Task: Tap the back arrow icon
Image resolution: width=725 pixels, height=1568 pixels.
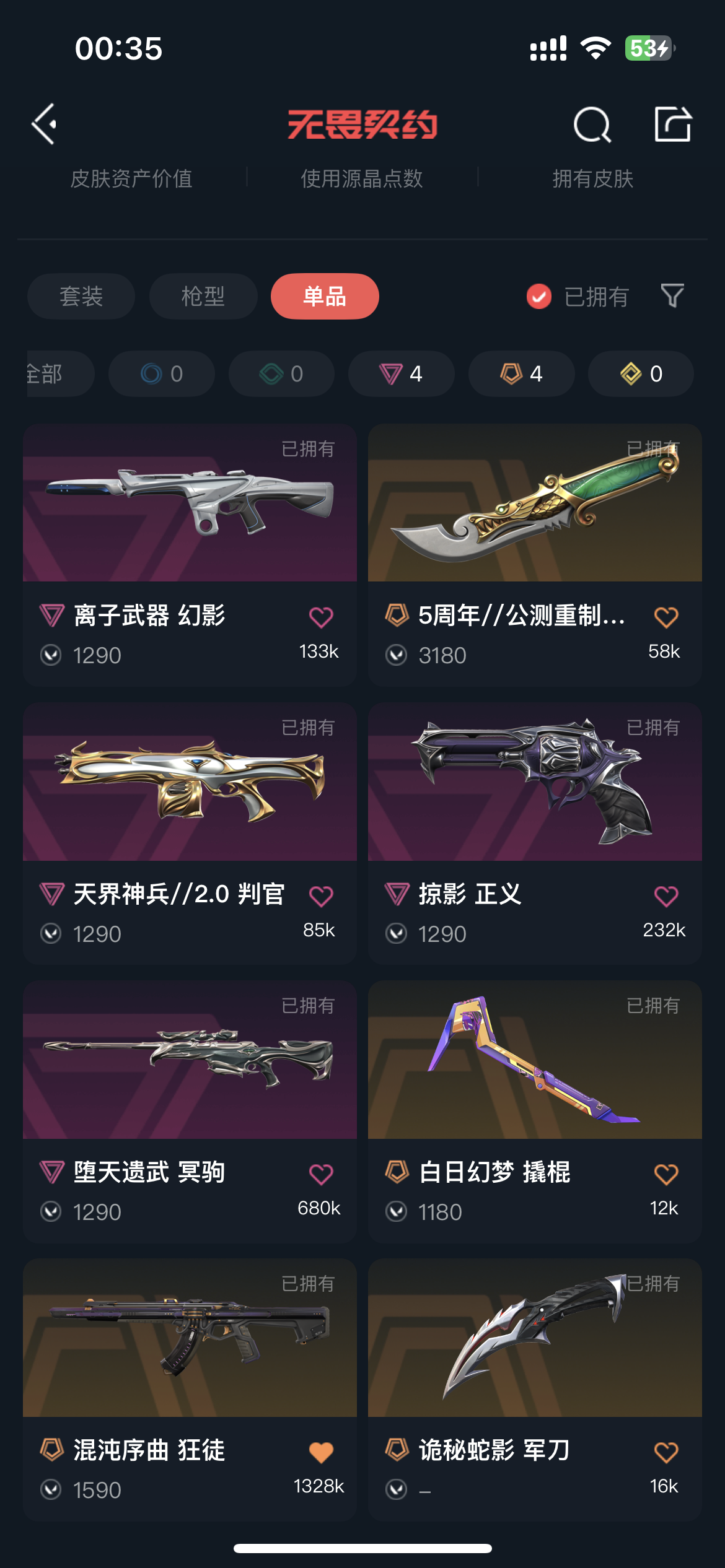Action: [45, 124]
